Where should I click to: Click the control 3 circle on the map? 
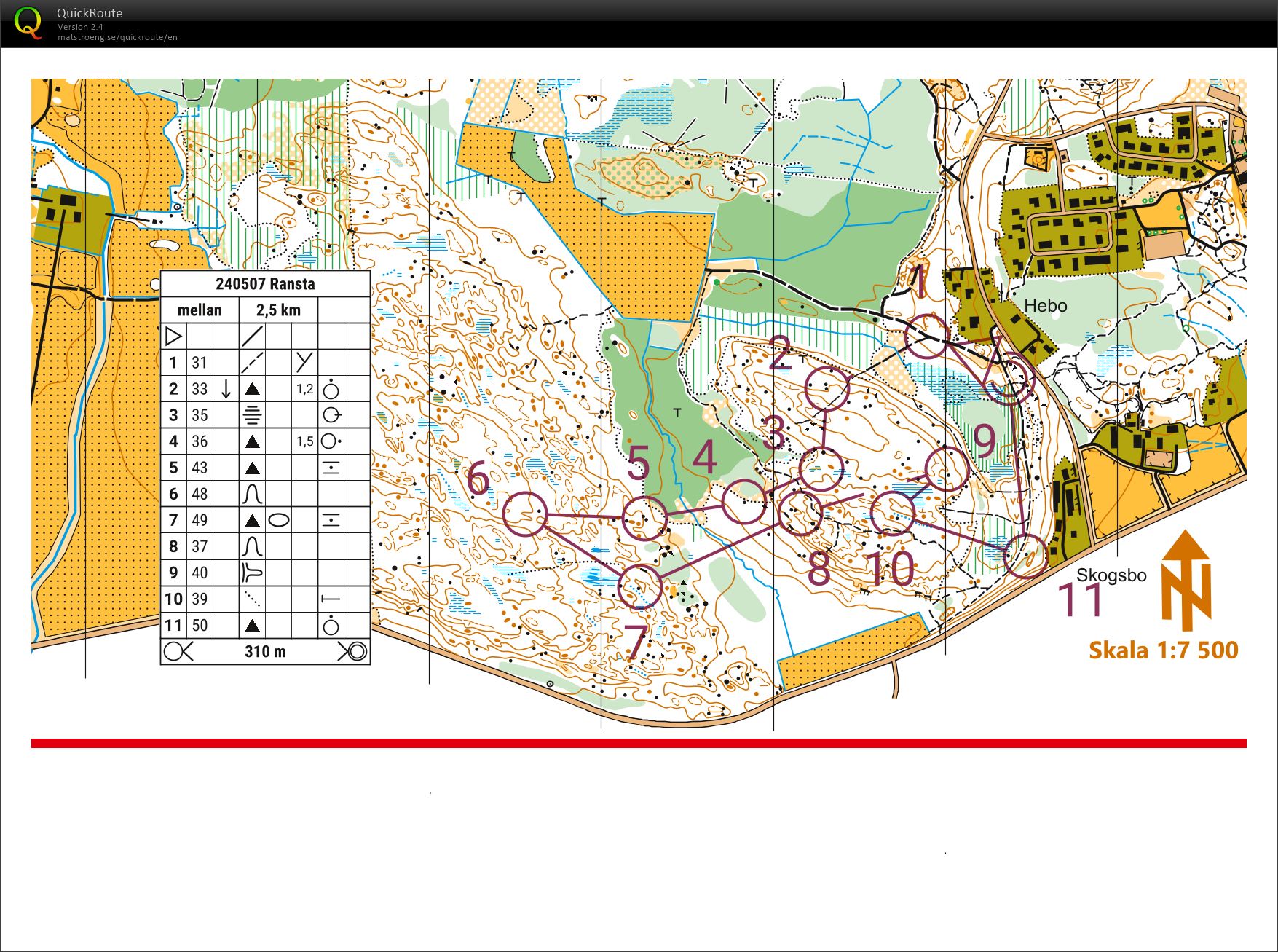(821, 470)
